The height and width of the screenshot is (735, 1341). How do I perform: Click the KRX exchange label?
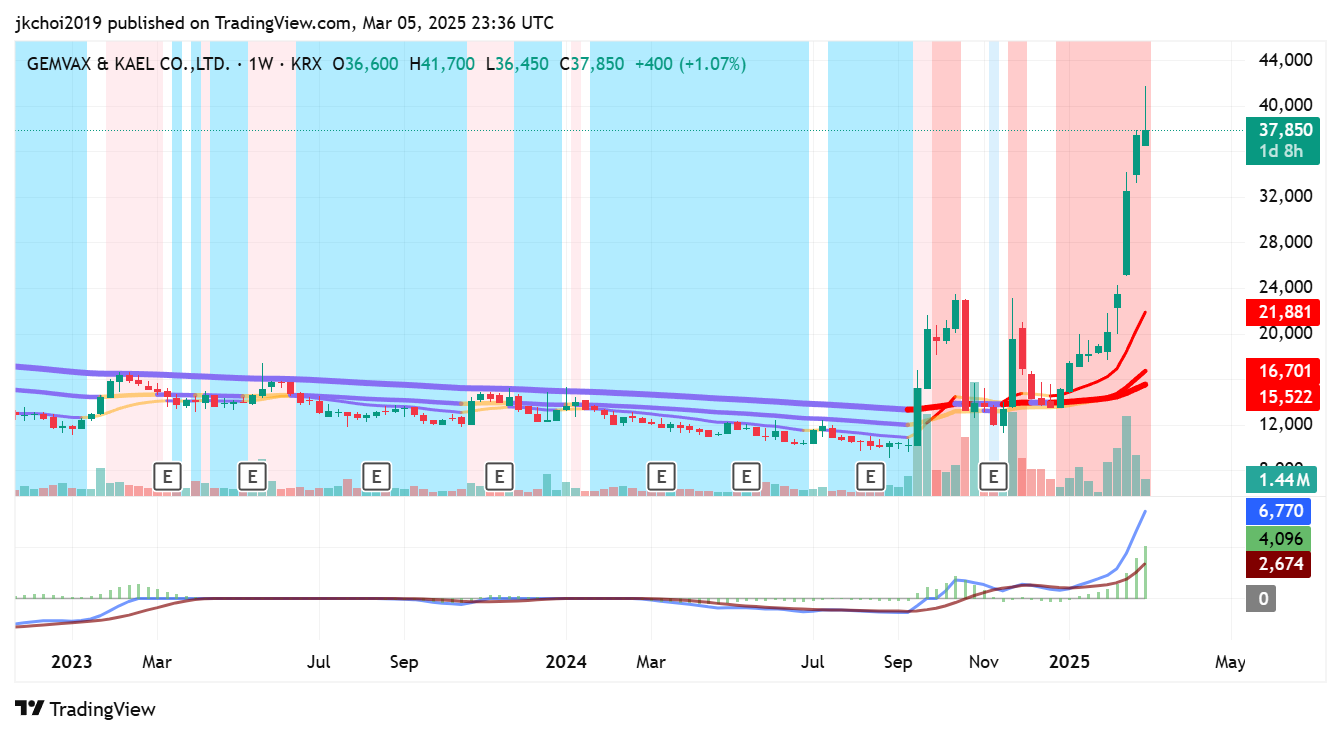[308, 64]
